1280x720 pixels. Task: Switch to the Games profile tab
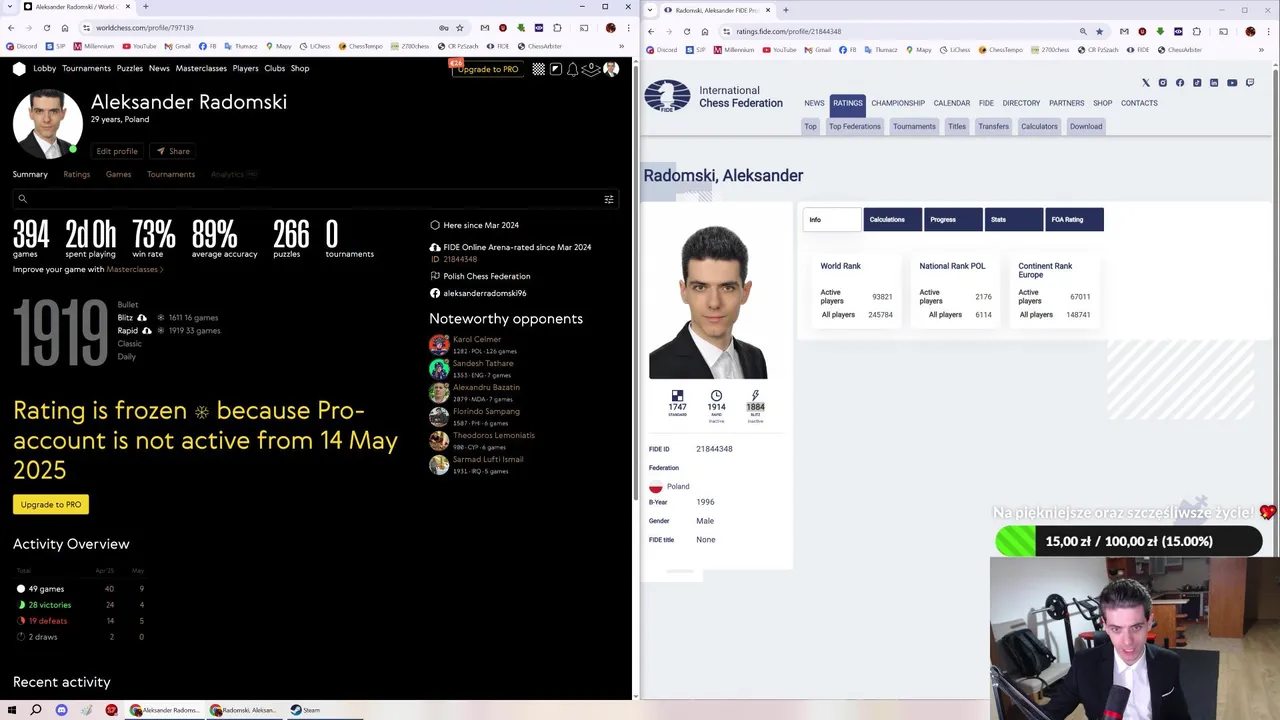[118, 174]
